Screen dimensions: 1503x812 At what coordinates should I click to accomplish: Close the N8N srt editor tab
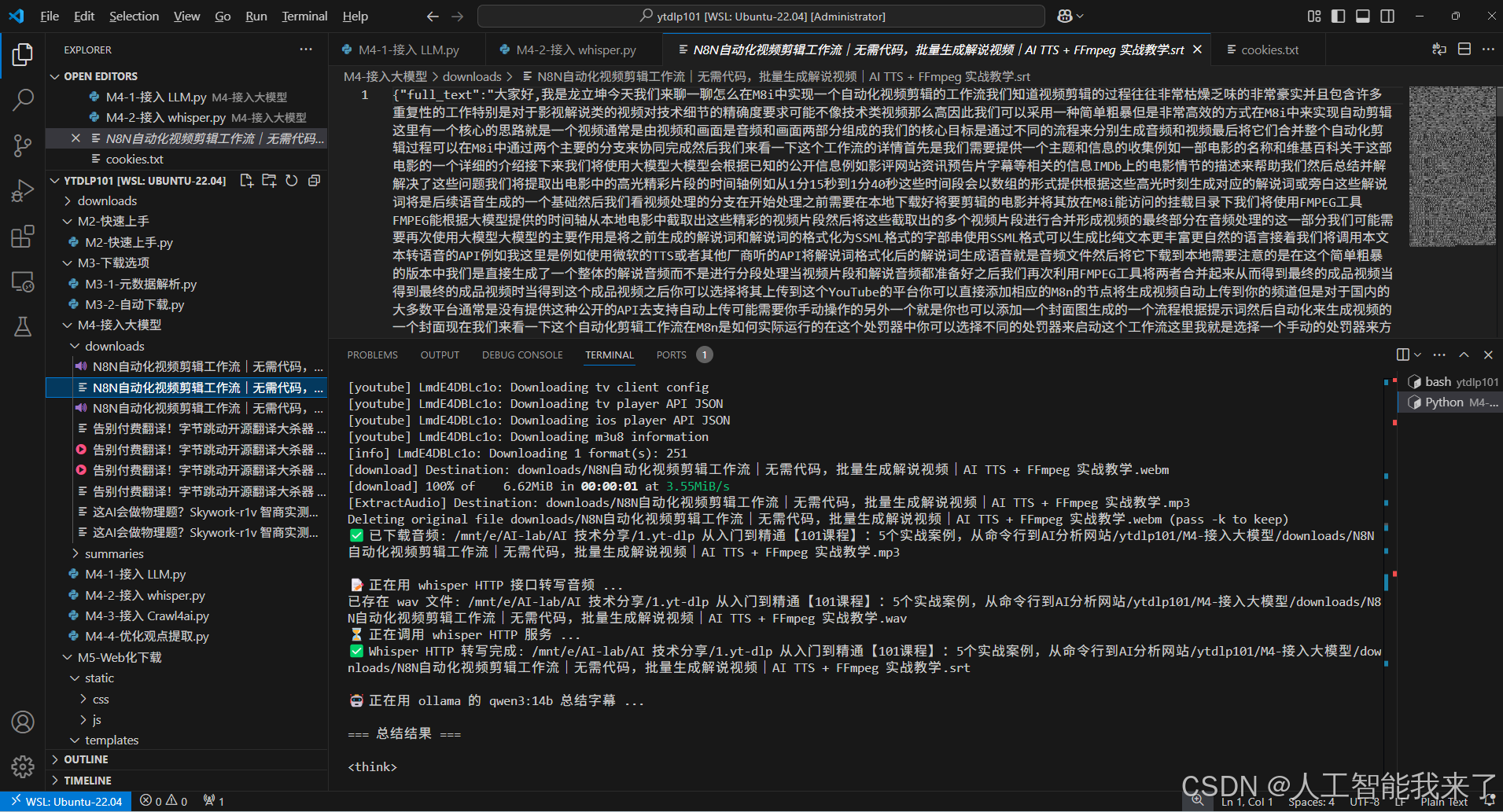point(1197,50)
